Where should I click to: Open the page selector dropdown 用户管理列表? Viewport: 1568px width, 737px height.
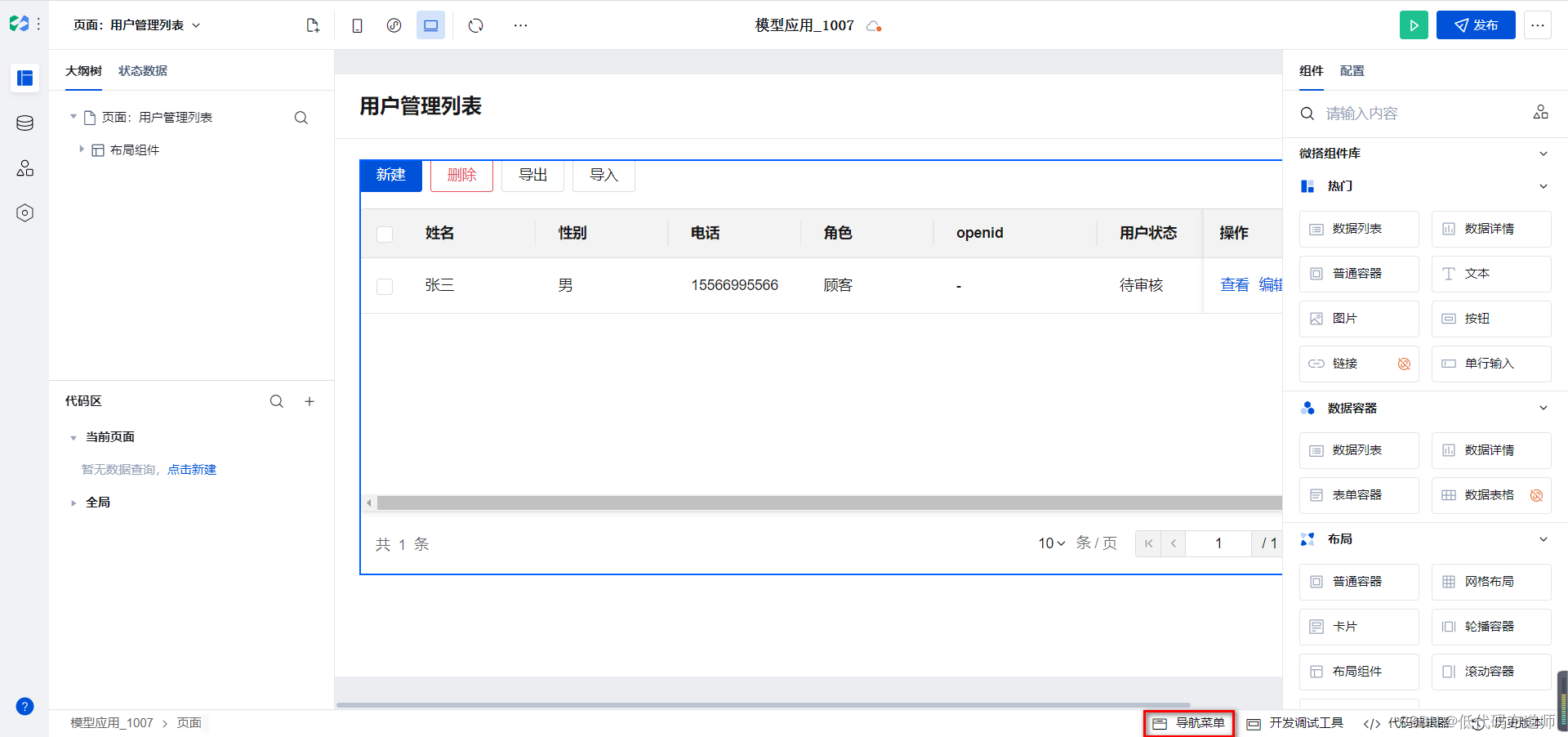click(x=136, y=25)
